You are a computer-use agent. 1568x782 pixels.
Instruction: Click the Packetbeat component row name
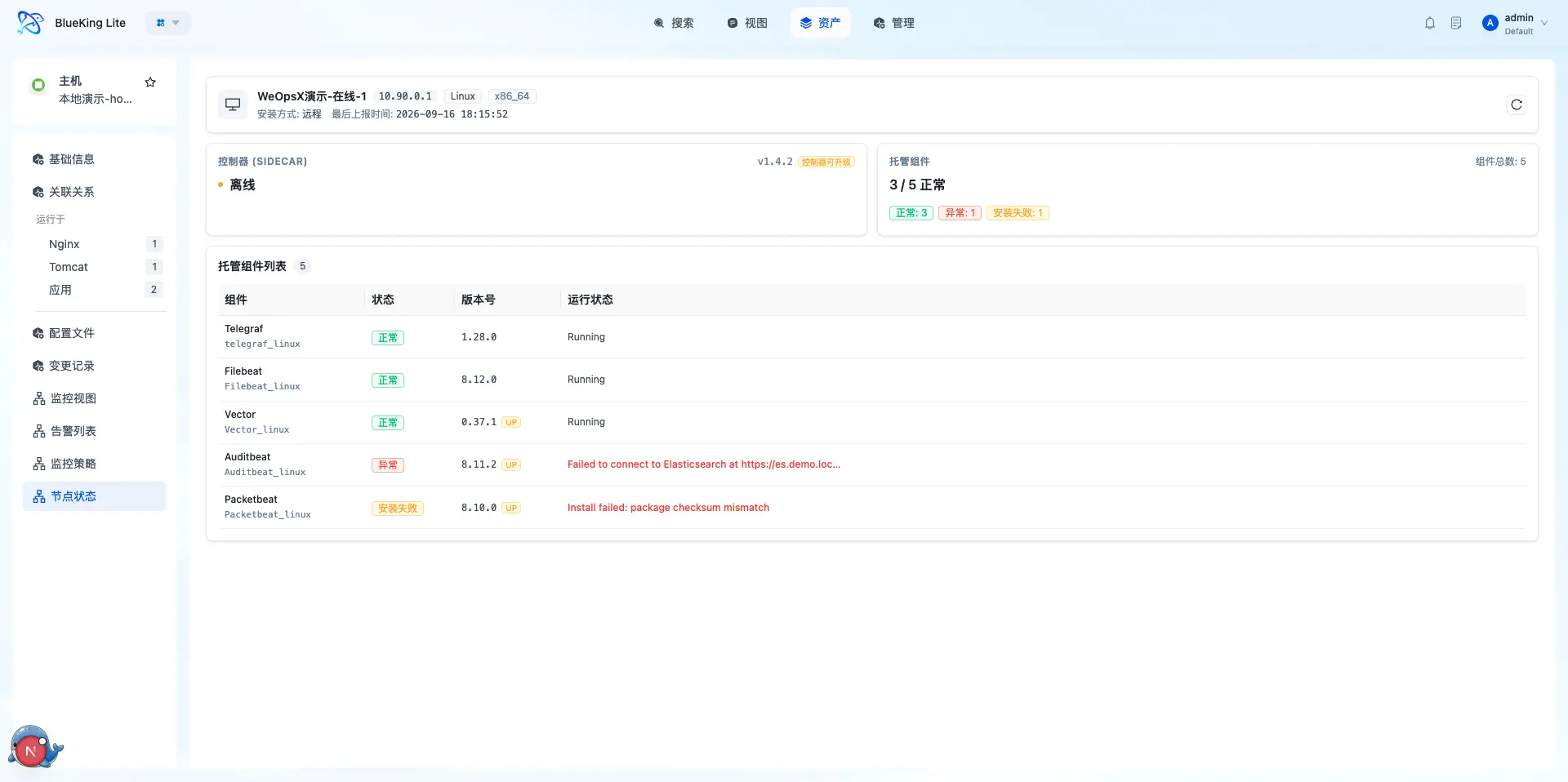pyautogui.click(x=251, y=500)
